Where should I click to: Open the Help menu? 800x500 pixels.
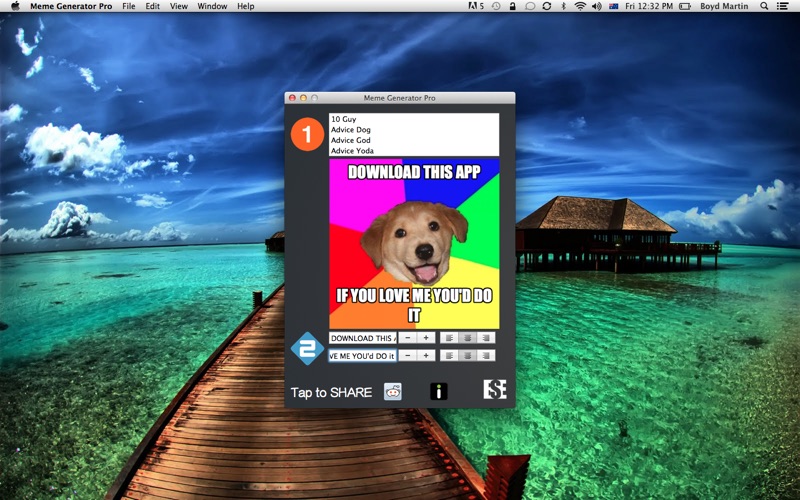pos(245,6)
